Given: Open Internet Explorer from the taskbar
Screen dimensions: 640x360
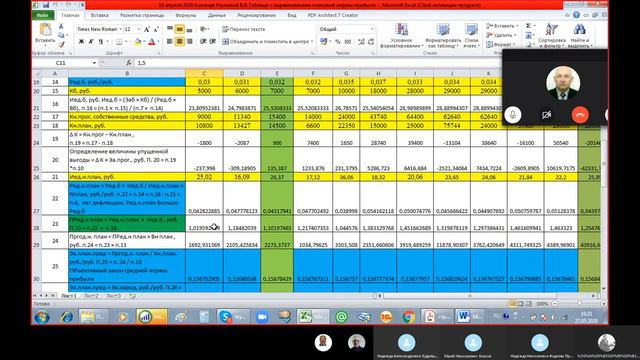Looking at the screenshot, I should (x=67, y=317).
